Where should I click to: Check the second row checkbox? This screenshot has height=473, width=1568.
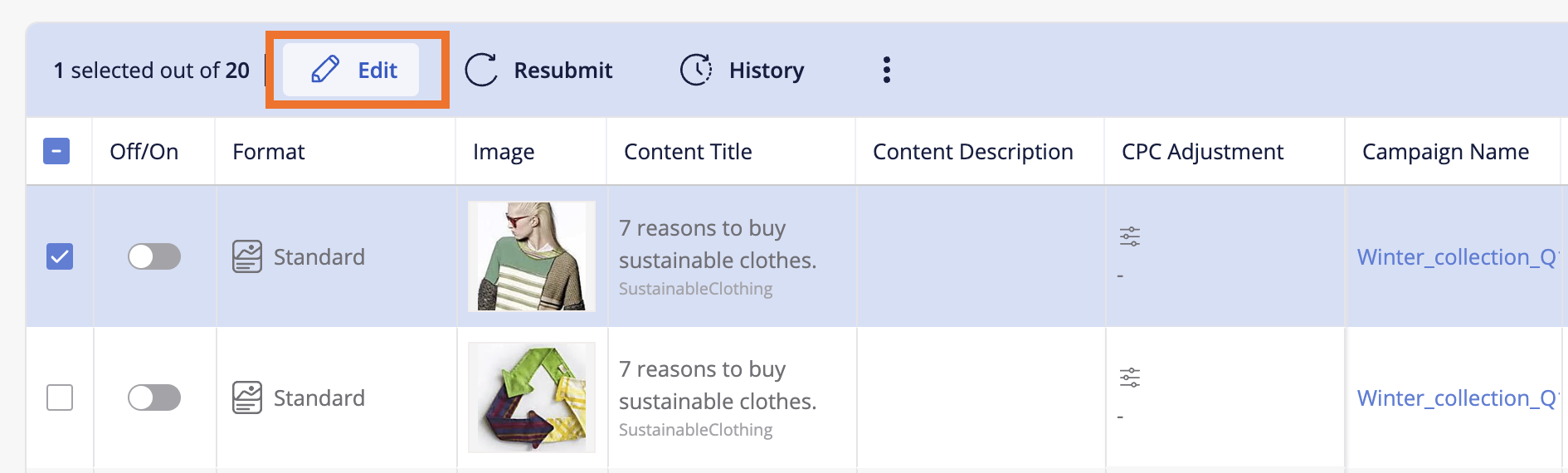pos(60,397)
